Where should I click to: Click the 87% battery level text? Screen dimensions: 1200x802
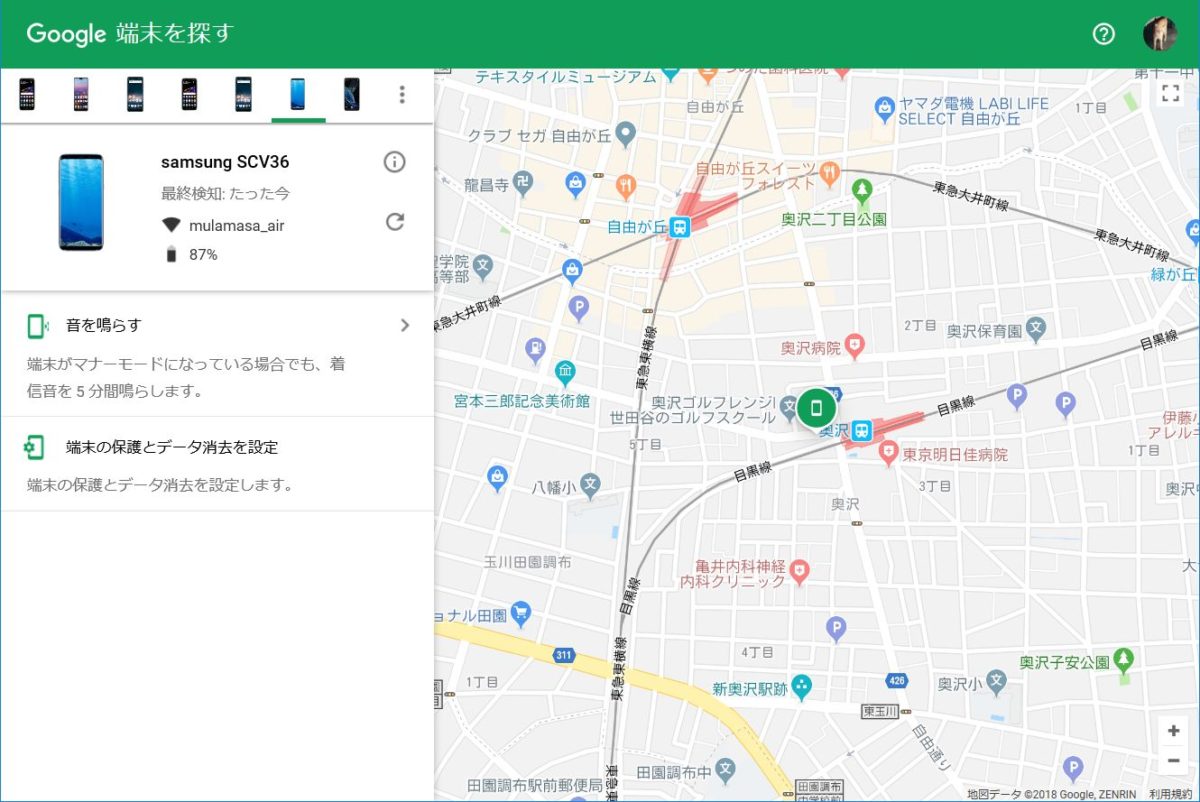[x=203, y=255]
